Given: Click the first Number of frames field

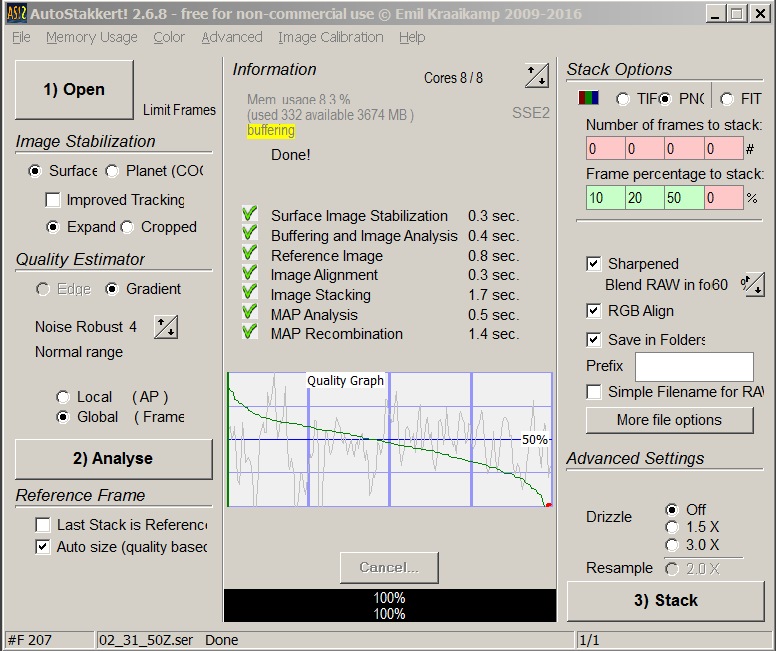Looking at the screenshot, I should point(605,149).
